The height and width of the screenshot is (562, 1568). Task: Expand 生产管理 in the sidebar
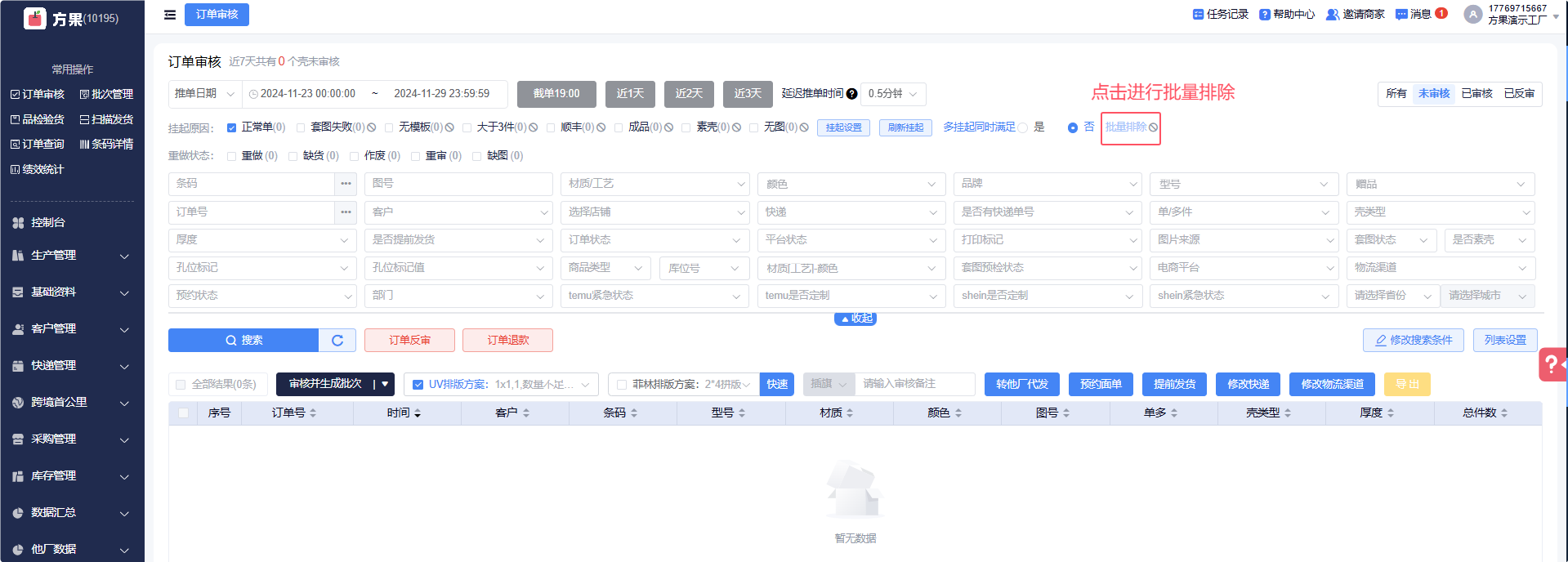[72, 256]
